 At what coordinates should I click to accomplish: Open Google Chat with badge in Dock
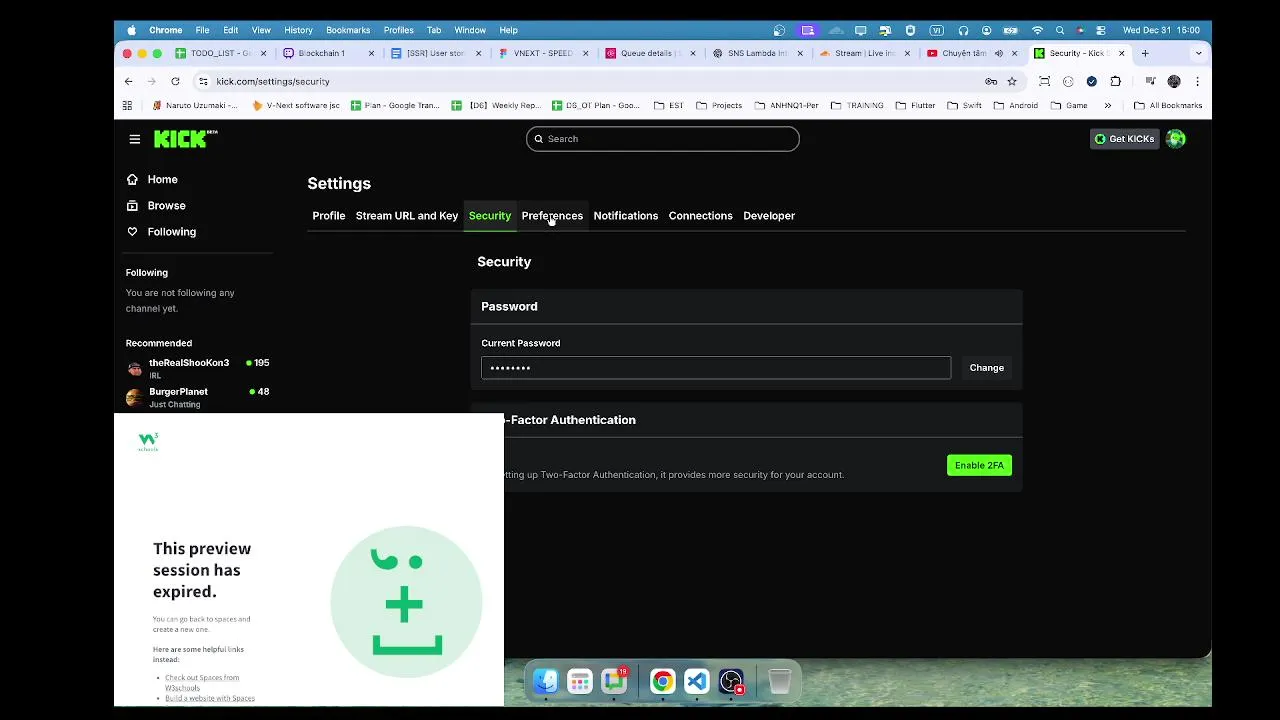point(614,682)
